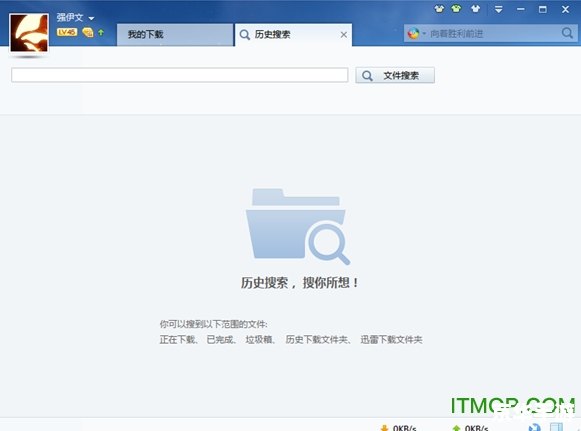Click the 已完成 scope text
581x431 pixels.
[219, 339]
